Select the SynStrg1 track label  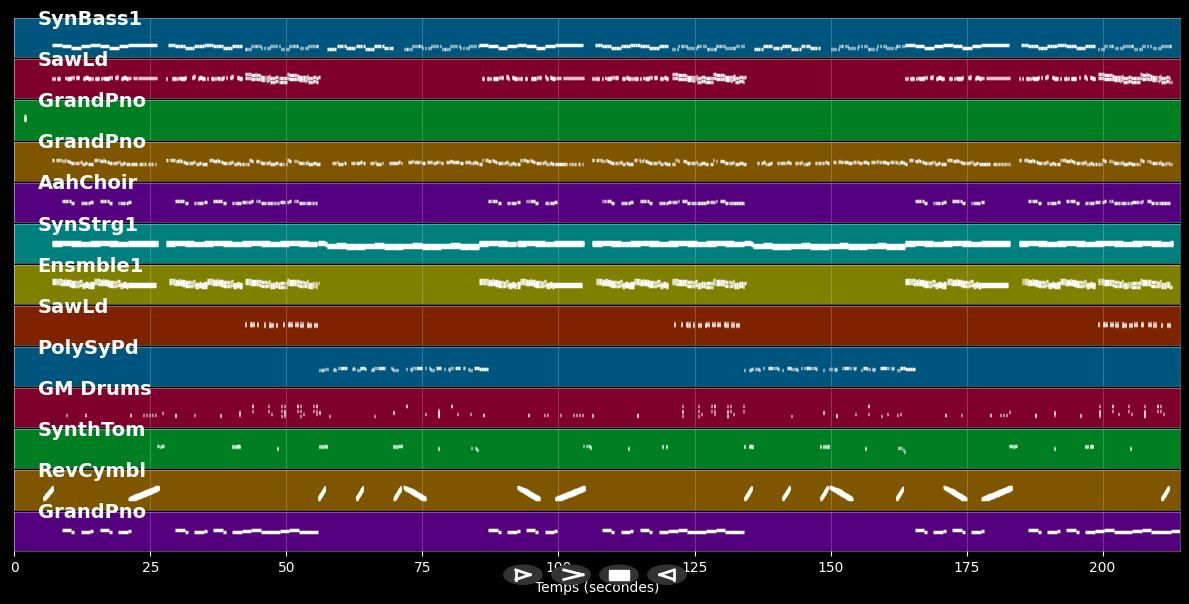88,225
